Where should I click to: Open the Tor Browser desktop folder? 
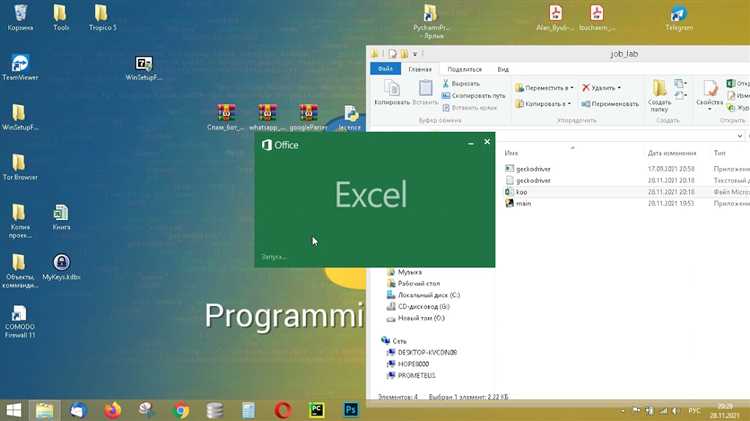tap(20, 167)
